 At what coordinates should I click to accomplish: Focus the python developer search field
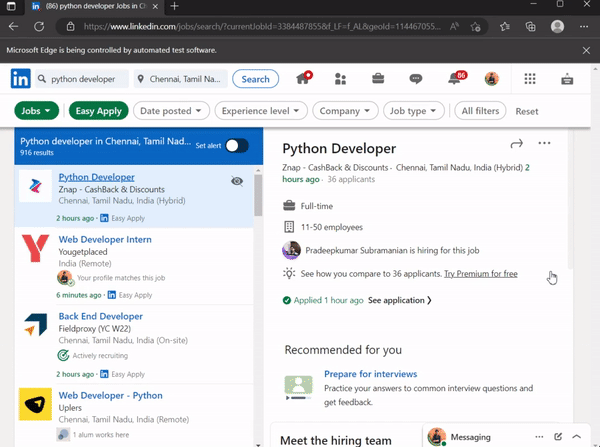point(82,79)
